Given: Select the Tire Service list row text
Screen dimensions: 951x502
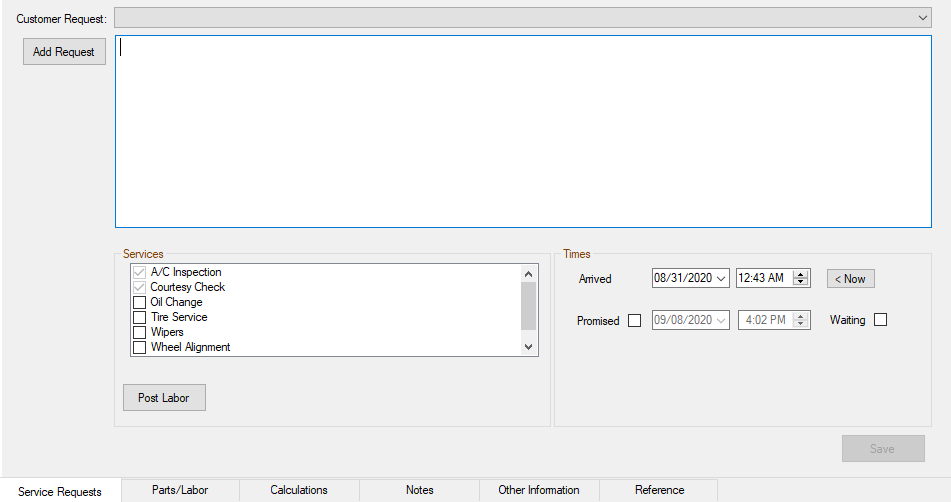Looking at the screenshot, I should pyautogui.click(x=179, y=317).
